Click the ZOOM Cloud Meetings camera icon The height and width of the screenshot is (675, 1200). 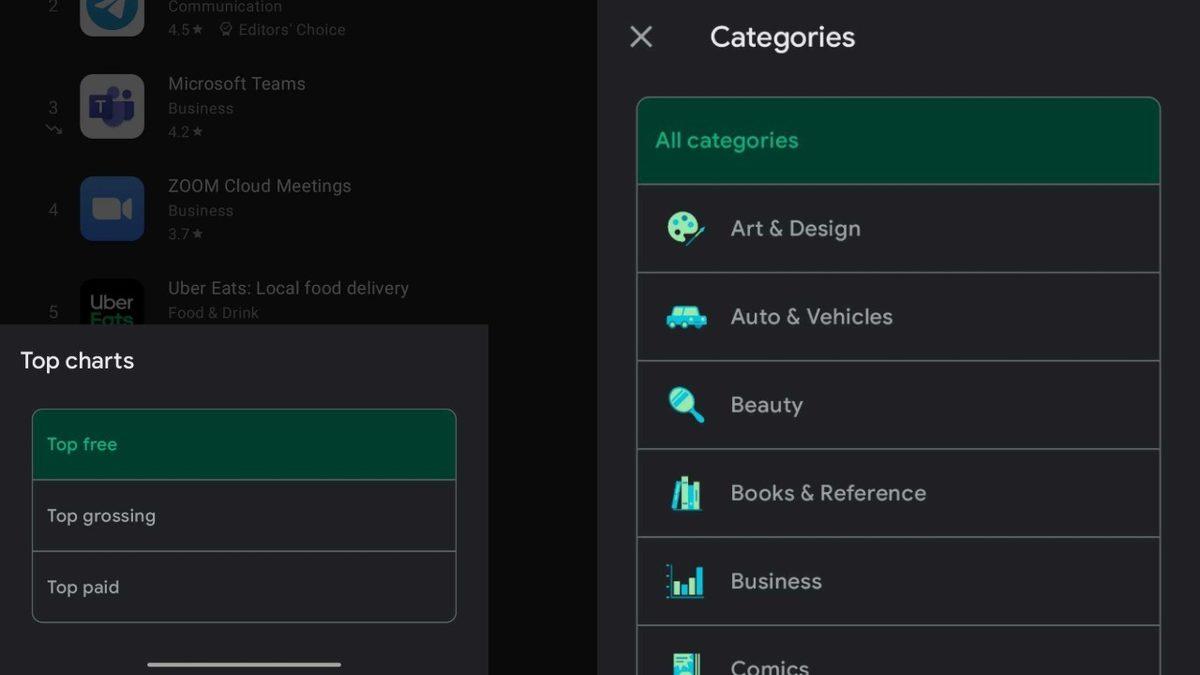coord(112,208)
